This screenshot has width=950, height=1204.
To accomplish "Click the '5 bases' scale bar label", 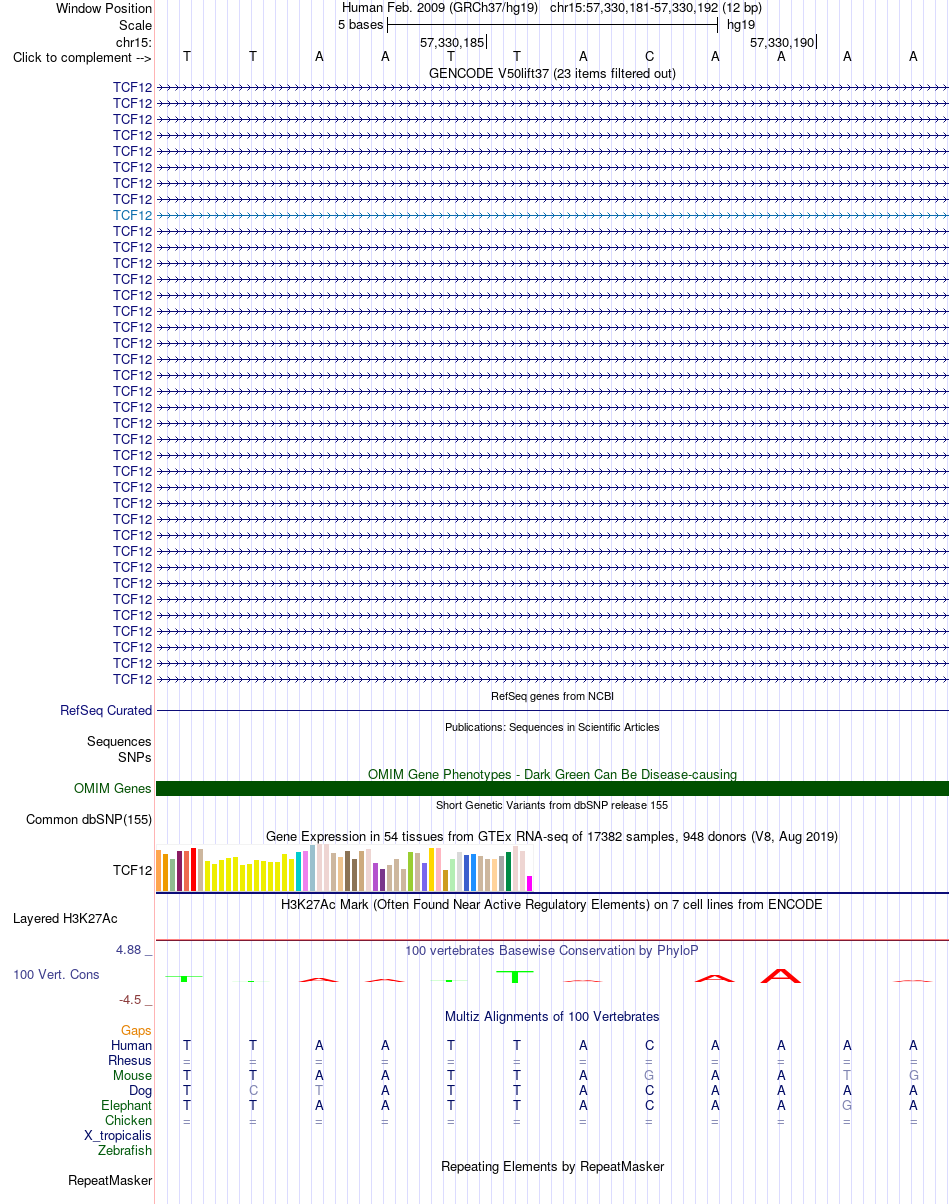I will 360,25.
